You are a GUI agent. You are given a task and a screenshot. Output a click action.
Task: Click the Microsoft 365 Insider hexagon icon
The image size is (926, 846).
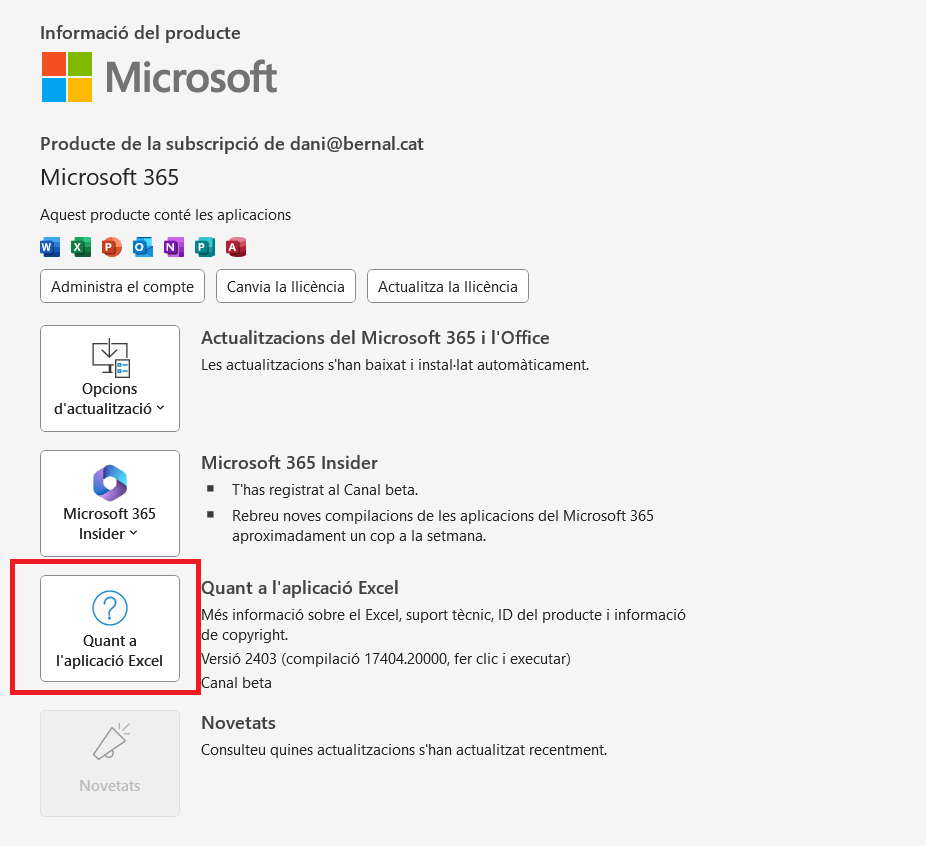pos(110,482)
